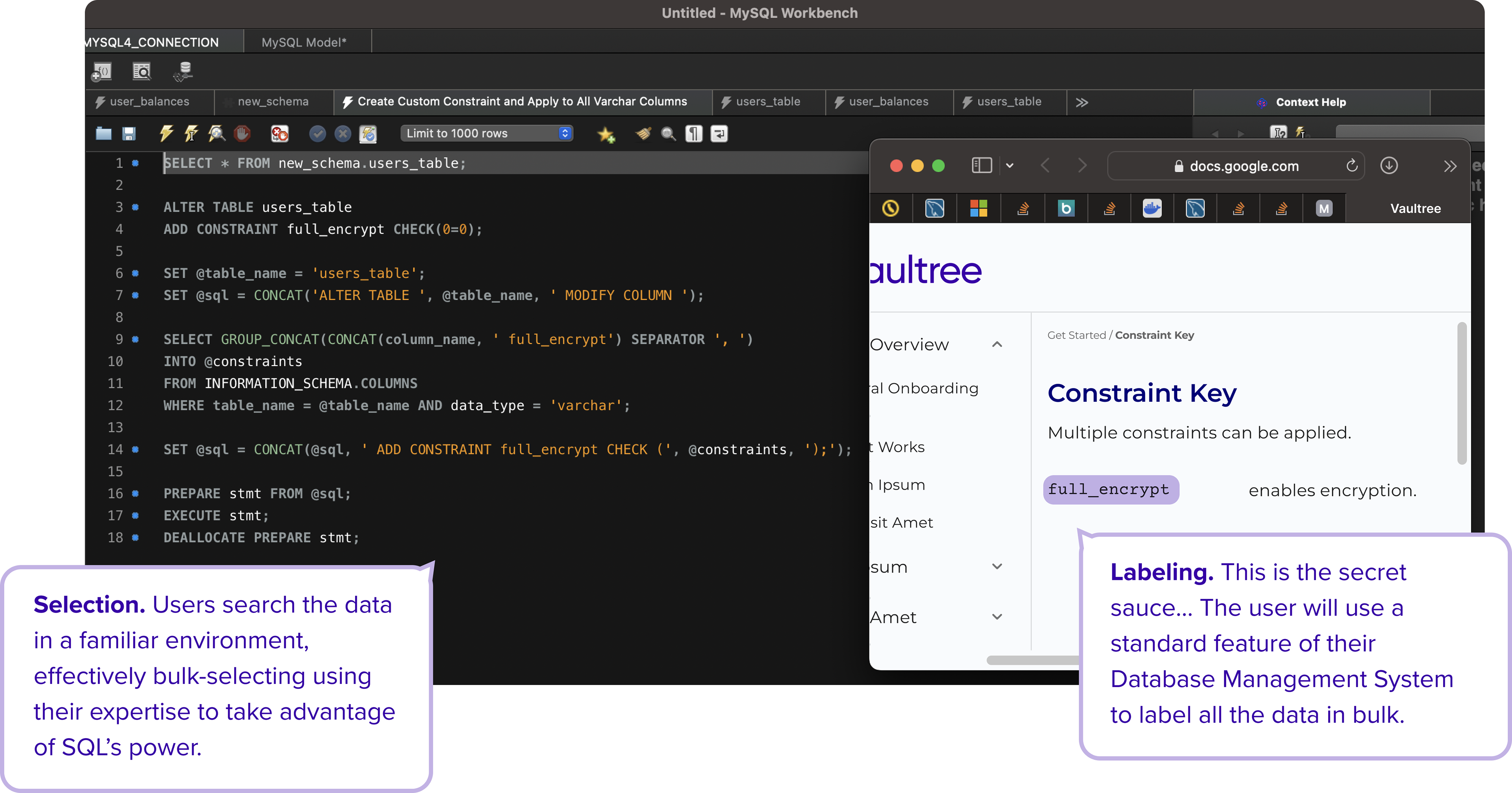Show more query tabs with the double chevron
This screenshot has width=1512, height=793.
tap(1082, 102)
